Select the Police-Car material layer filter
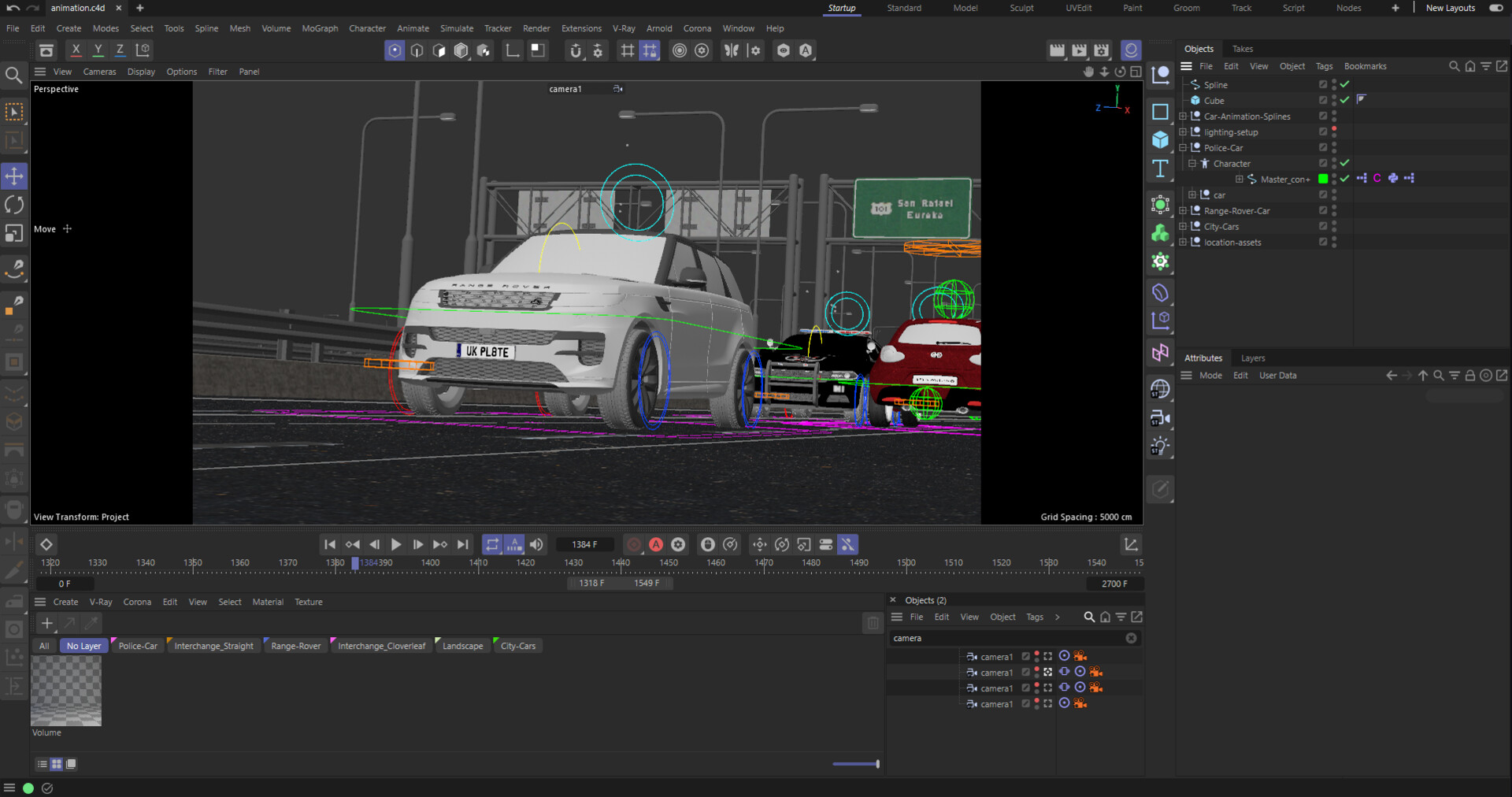This screenshot has height=797, width=1512. (x=138, y=646)
